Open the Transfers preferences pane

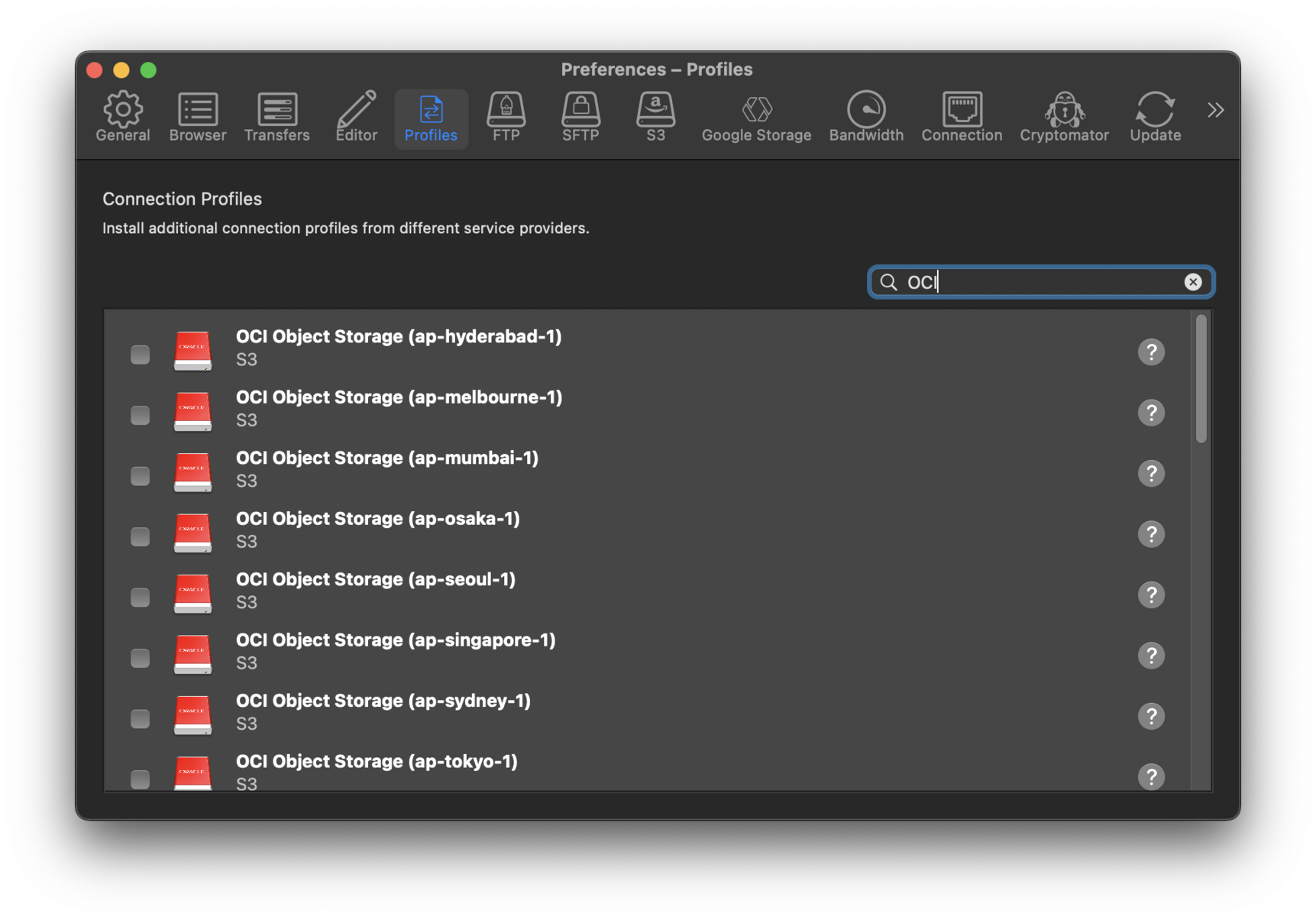click(276, 117)
